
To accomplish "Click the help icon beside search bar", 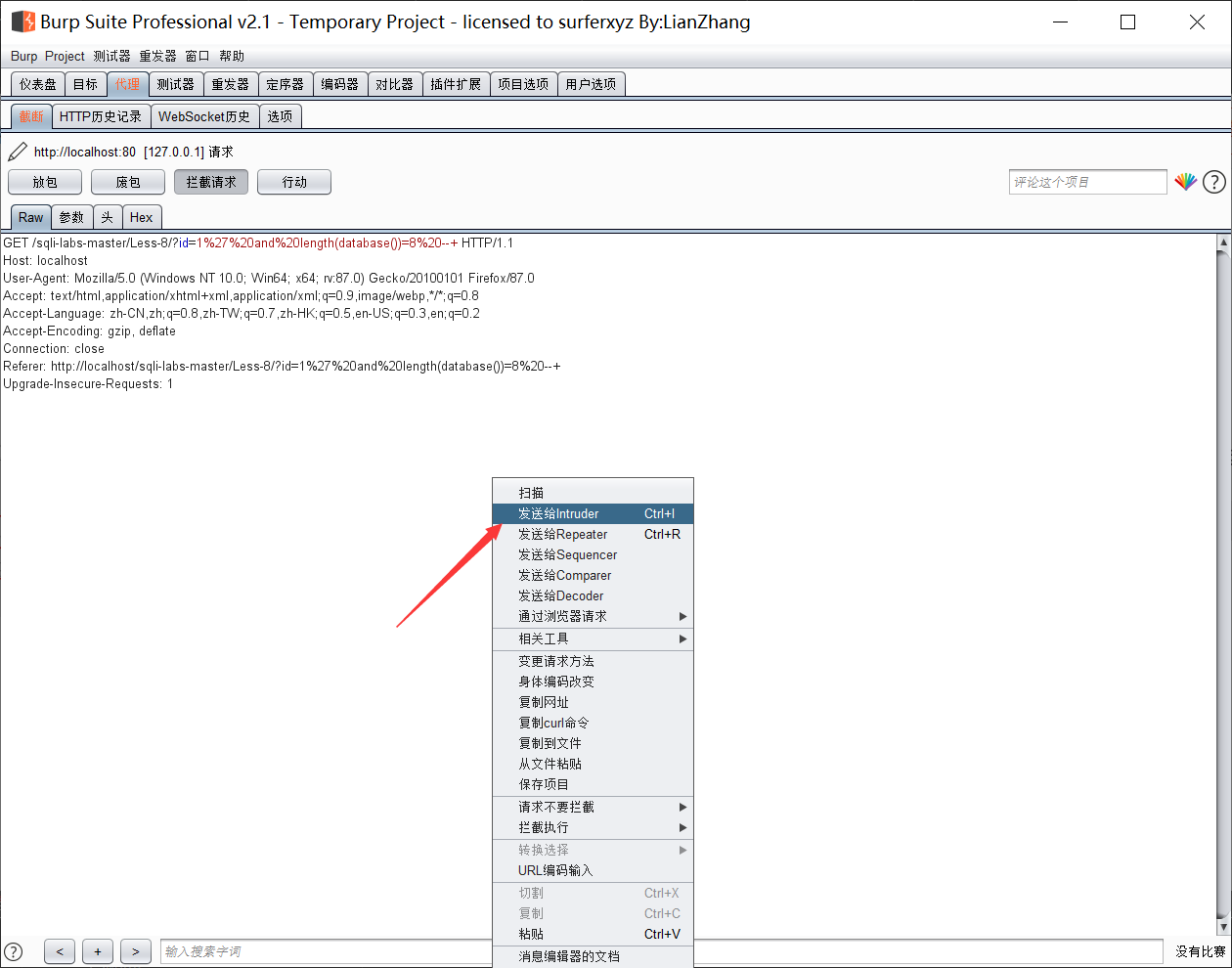I will click(x=14, y=951).
